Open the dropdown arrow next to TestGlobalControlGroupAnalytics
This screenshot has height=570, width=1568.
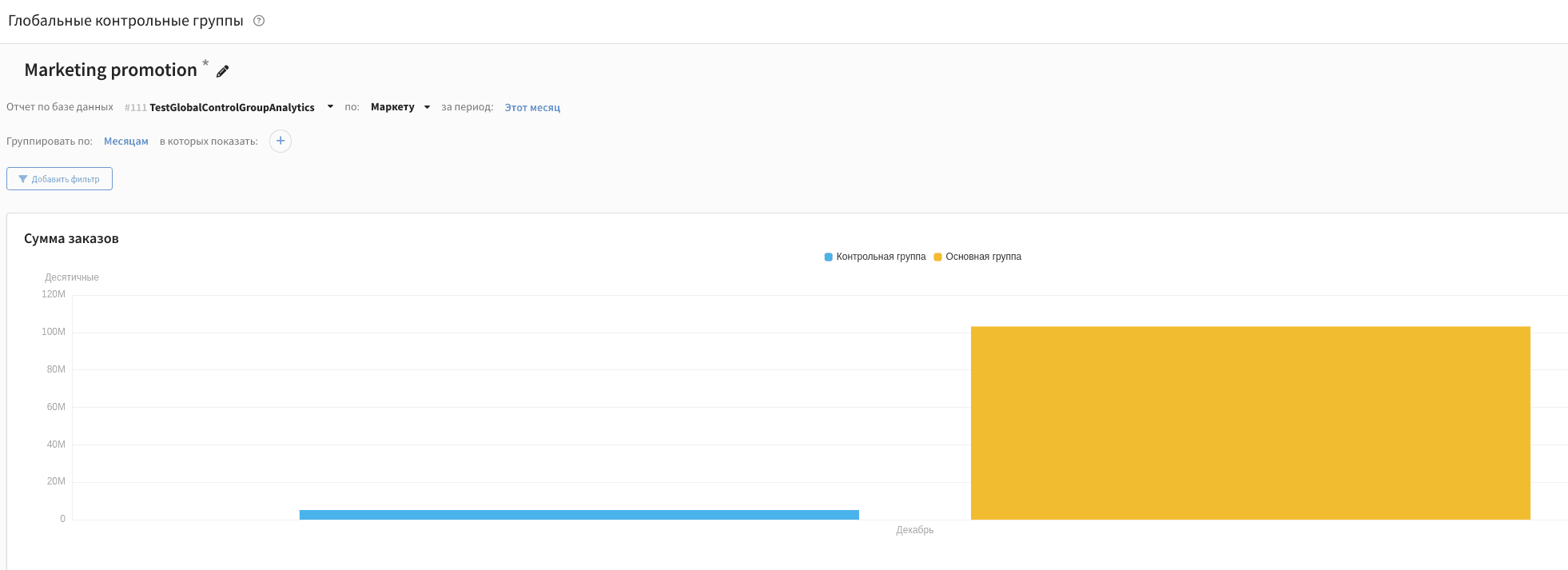tap(330, 106)
